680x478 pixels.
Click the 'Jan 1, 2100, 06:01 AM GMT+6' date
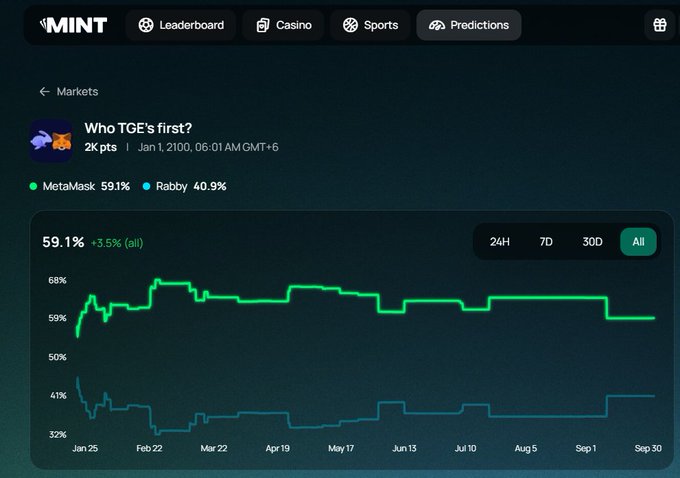[208, 147]
